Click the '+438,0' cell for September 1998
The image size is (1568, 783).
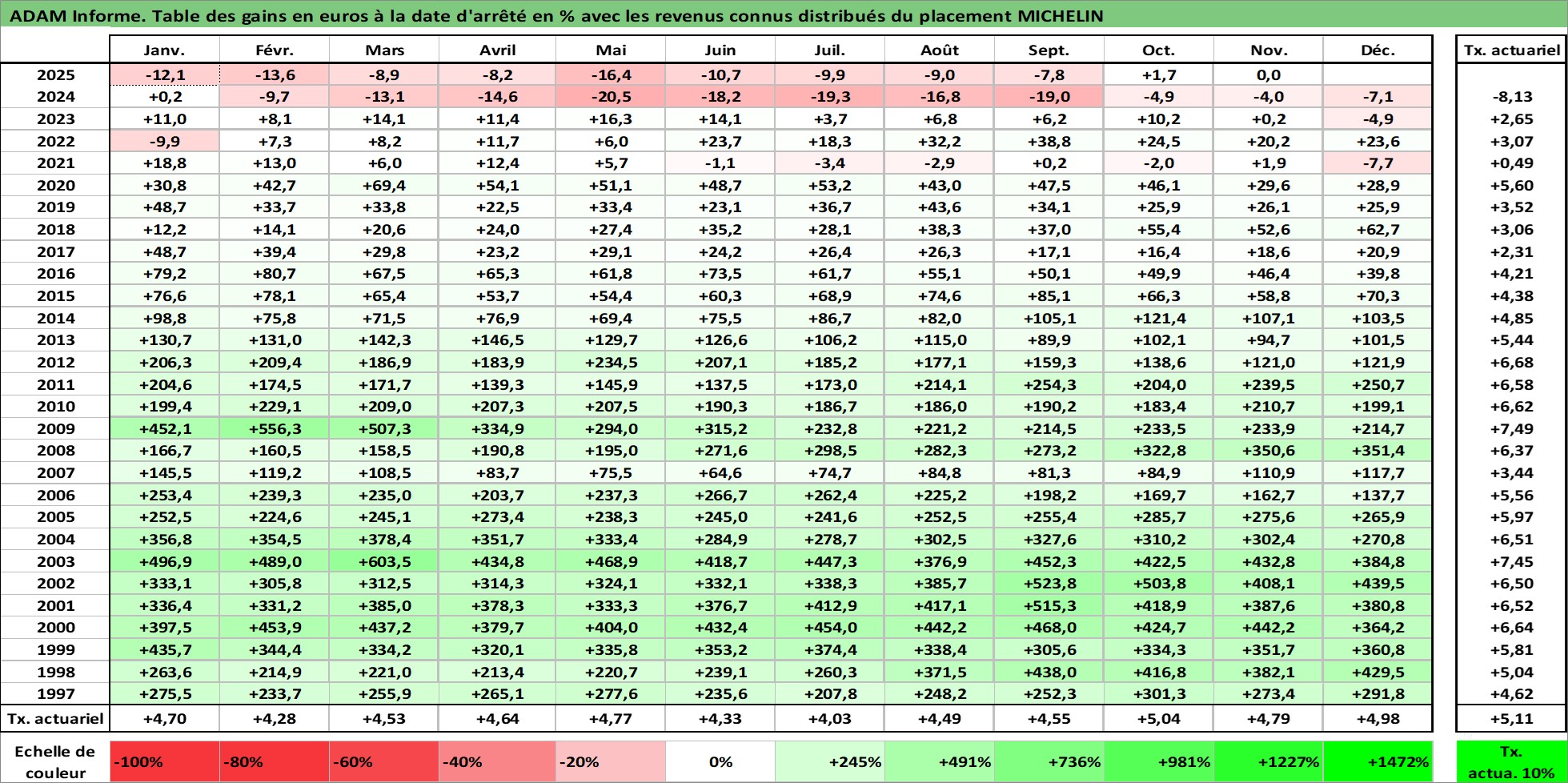coord(1049,673)
